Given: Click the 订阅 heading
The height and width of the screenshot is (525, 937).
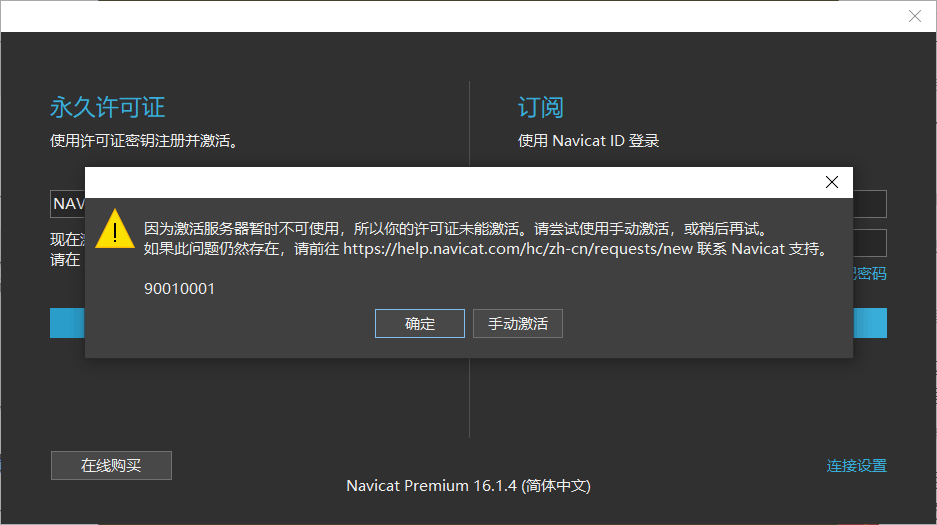Looking at the screenshot, I should click(540, 108).
